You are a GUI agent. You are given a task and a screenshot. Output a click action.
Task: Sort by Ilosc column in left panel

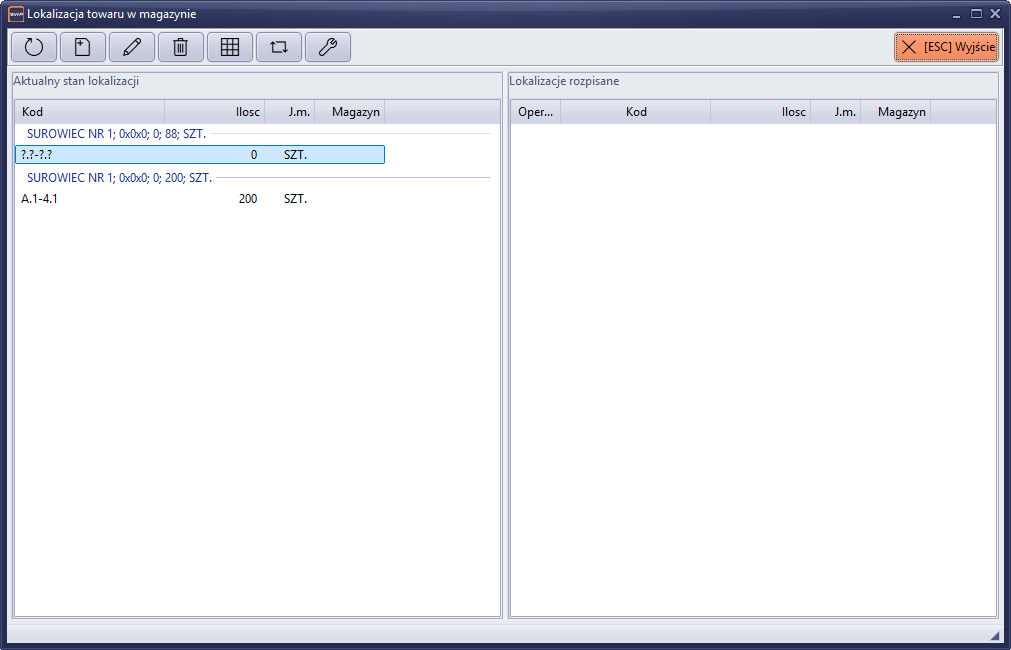(x=215, y=112)
